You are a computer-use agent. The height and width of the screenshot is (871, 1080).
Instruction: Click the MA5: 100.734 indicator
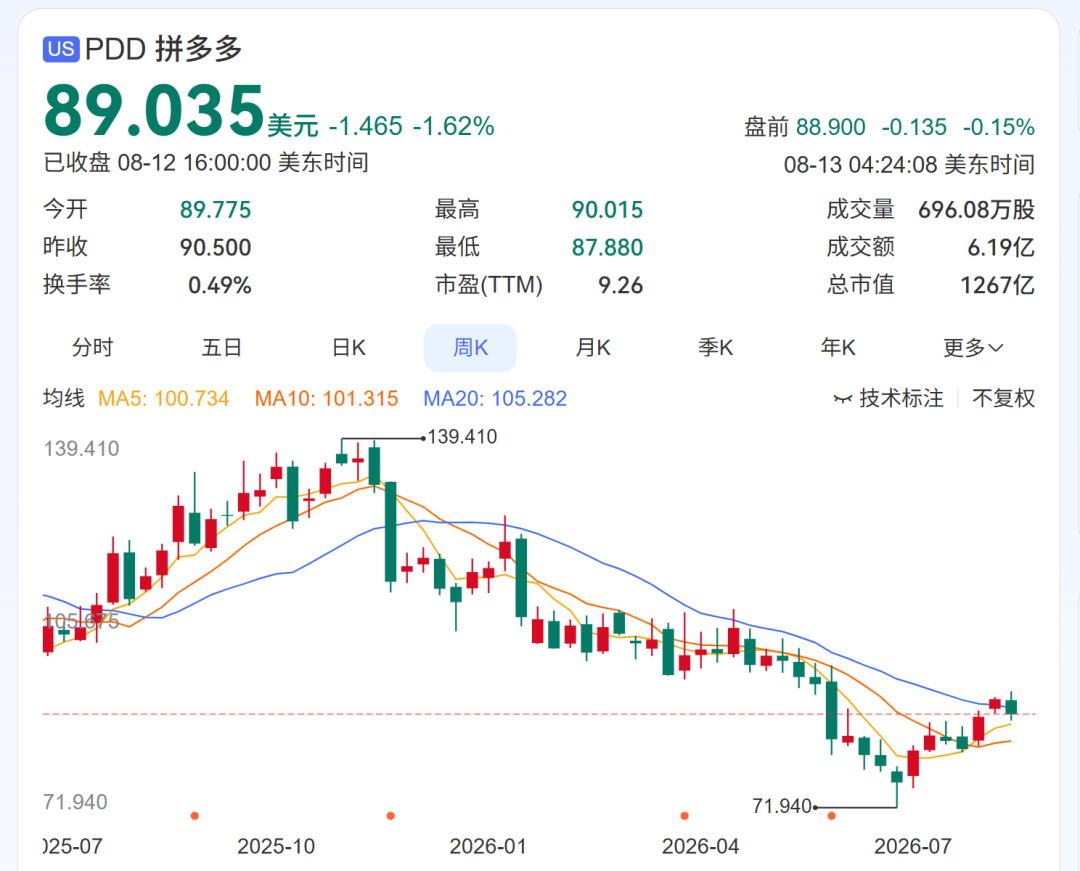click(x=163, y=398)
